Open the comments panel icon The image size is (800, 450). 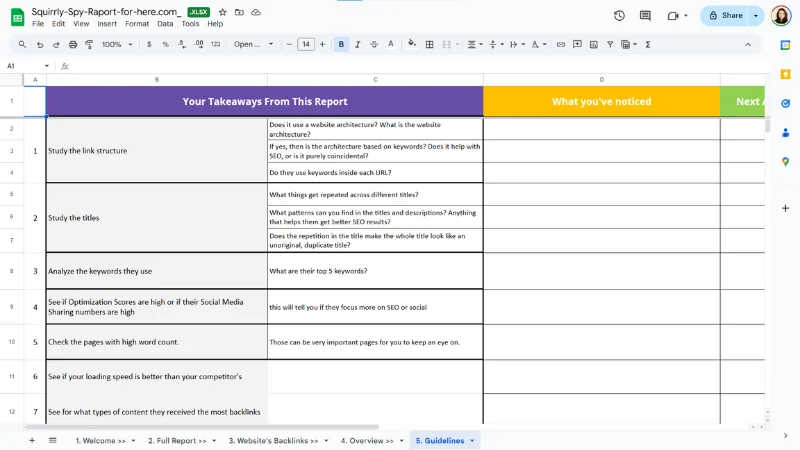click(645, 15)
